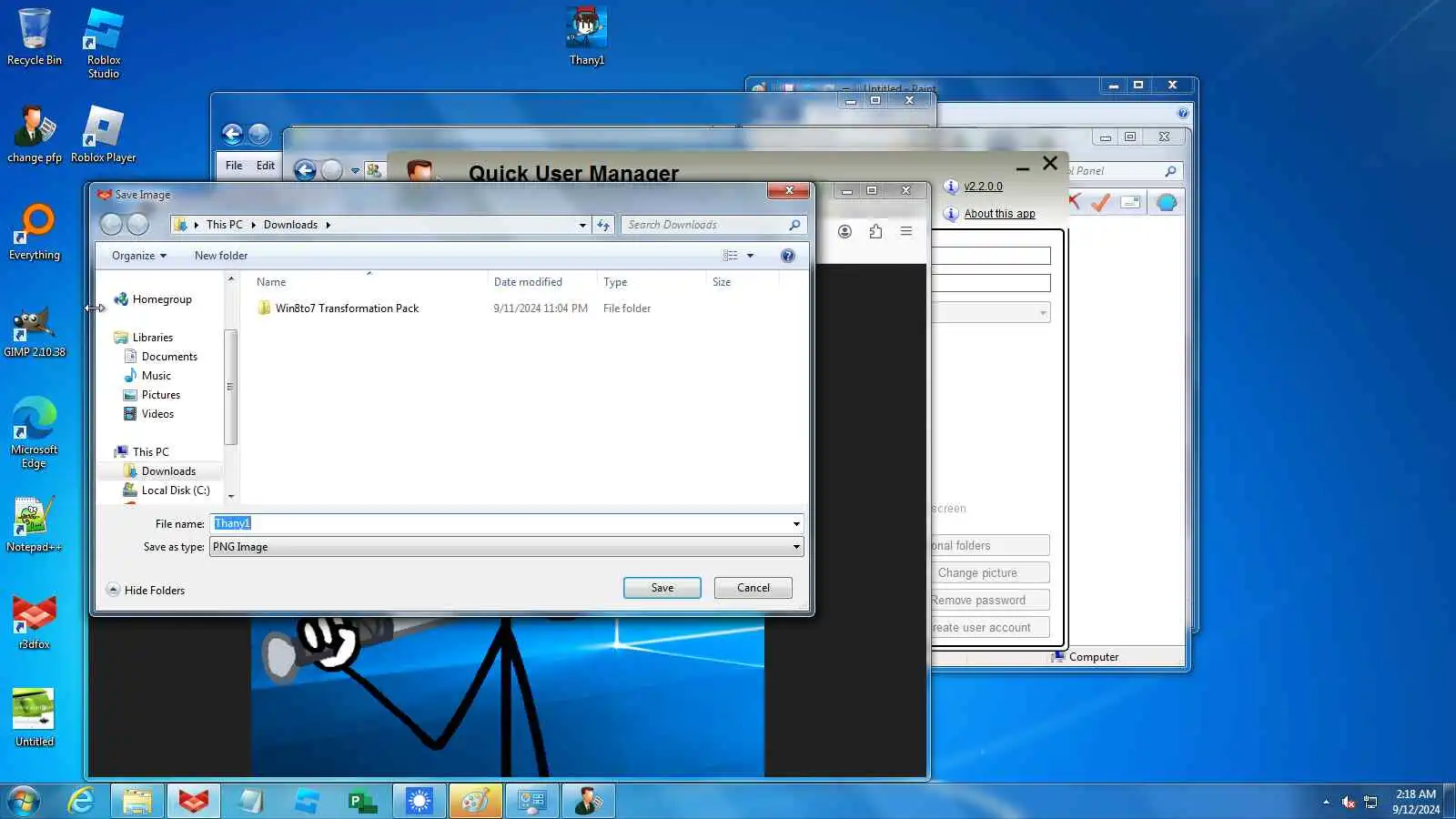Open the browser extensions puzzle icon
1456x819 pixels.
coord(875,231)
